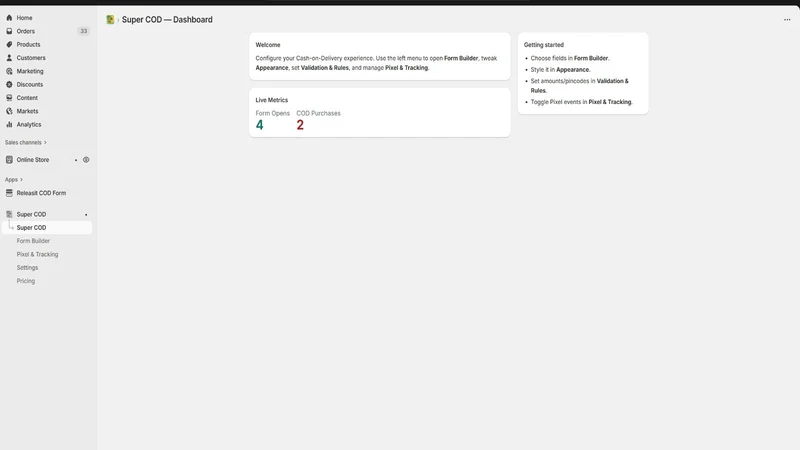Screen dimensions: 800x450
Task: Click 'Style it in Appearance' bullet
Action: pyautogui.click(x=560, y=69)
